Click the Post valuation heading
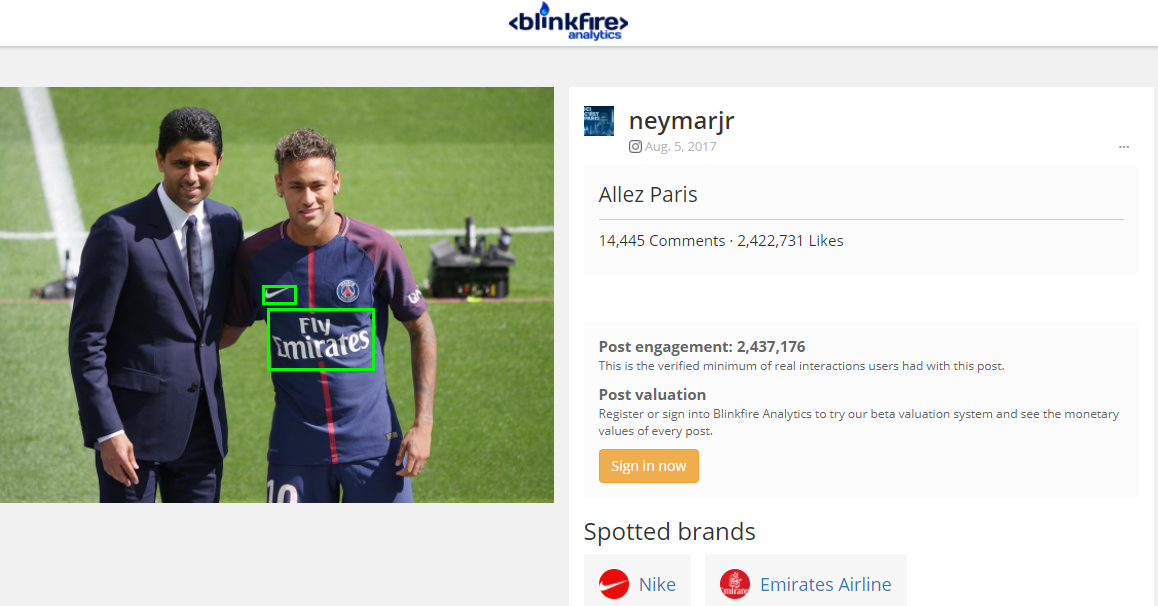The width and height of the screenshot is (1158, 606). [x=652, y=395]
